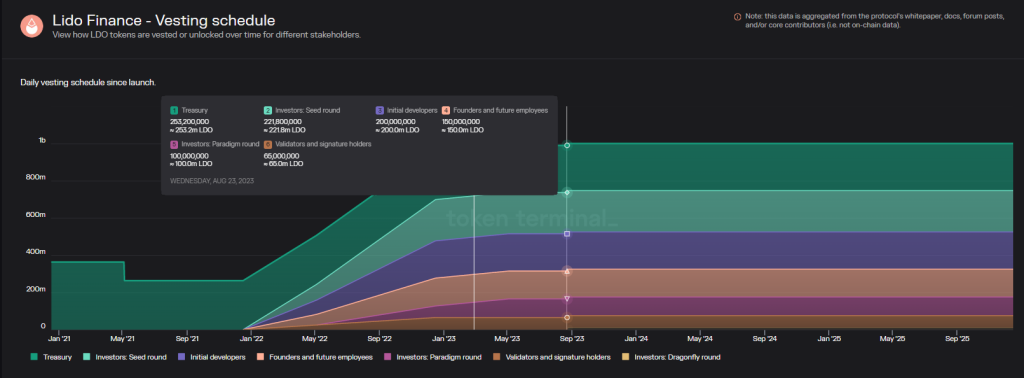Click the Sep '24 x-axis label
This screenshot has height=378, width=1024.
[x=764, y=339]
